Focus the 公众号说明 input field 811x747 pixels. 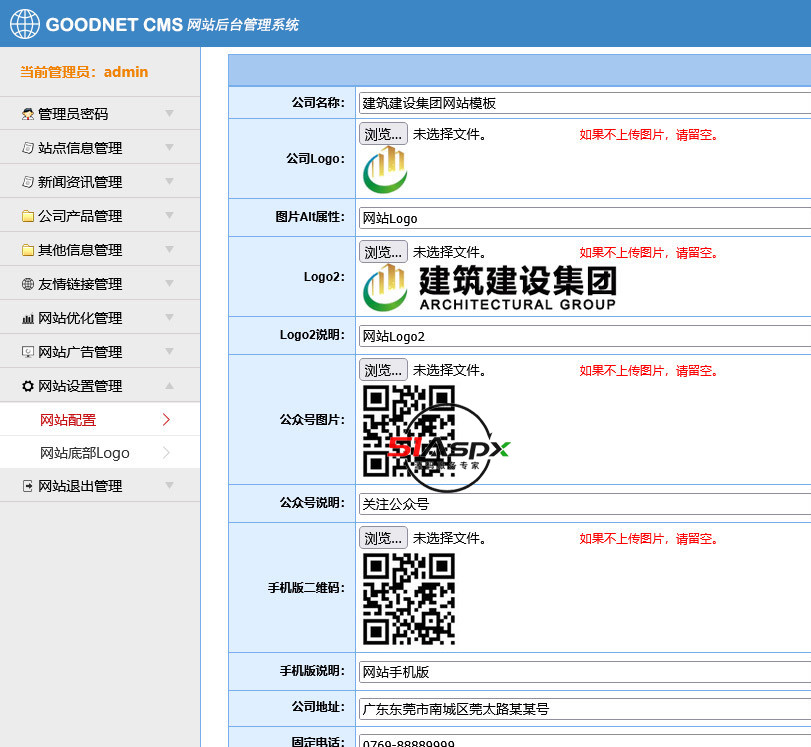click(x=585, y=504)
